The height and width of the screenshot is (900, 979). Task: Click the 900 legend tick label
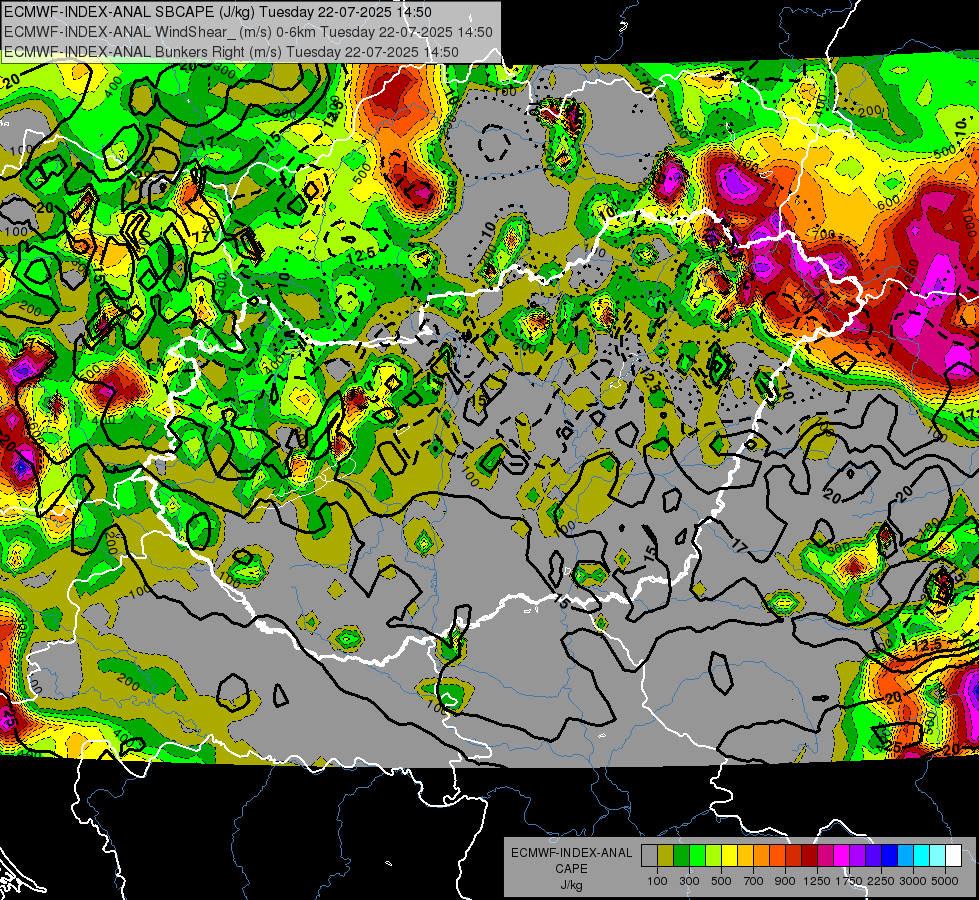click(785, 881)
